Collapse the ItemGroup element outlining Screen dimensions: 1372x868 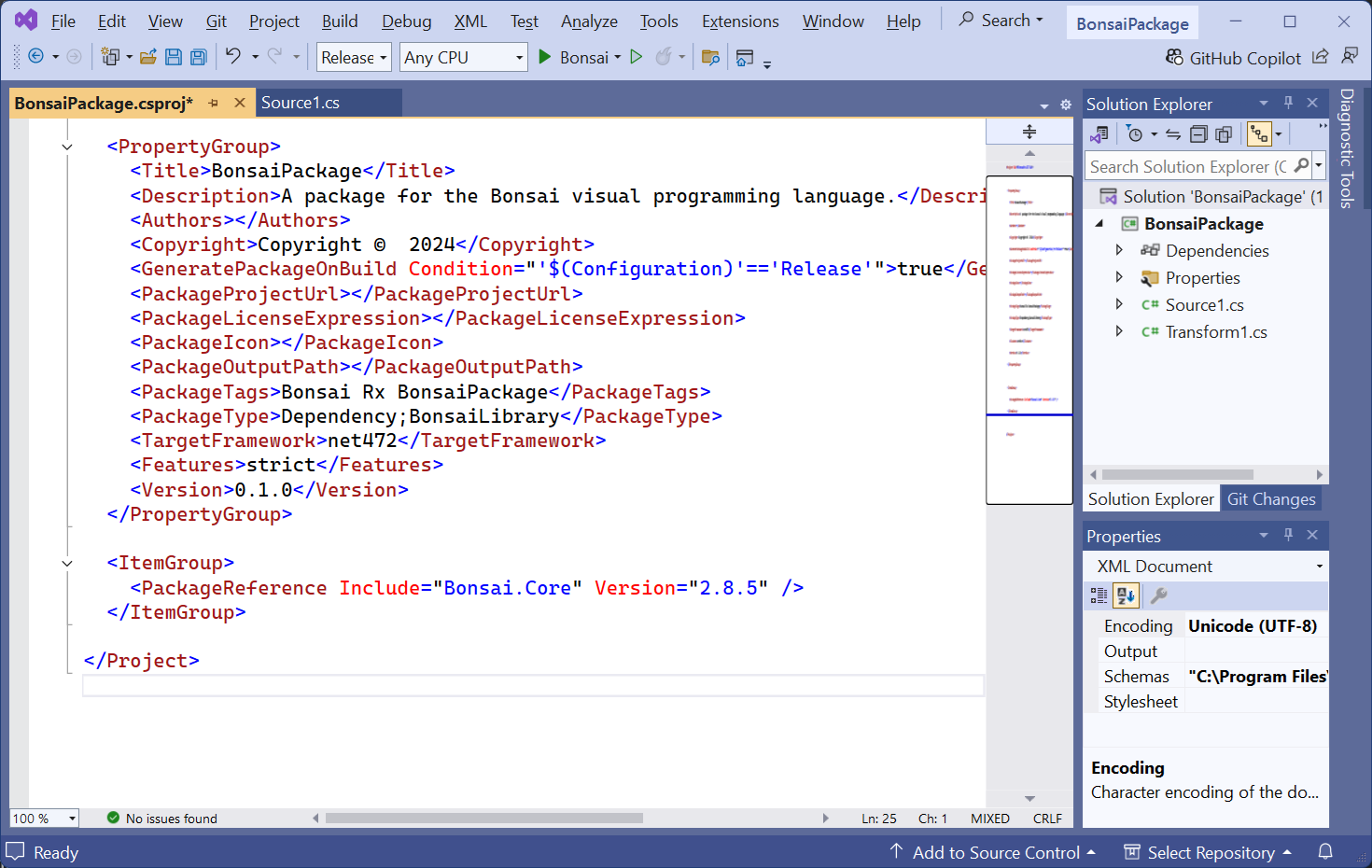tap(67, 563)
